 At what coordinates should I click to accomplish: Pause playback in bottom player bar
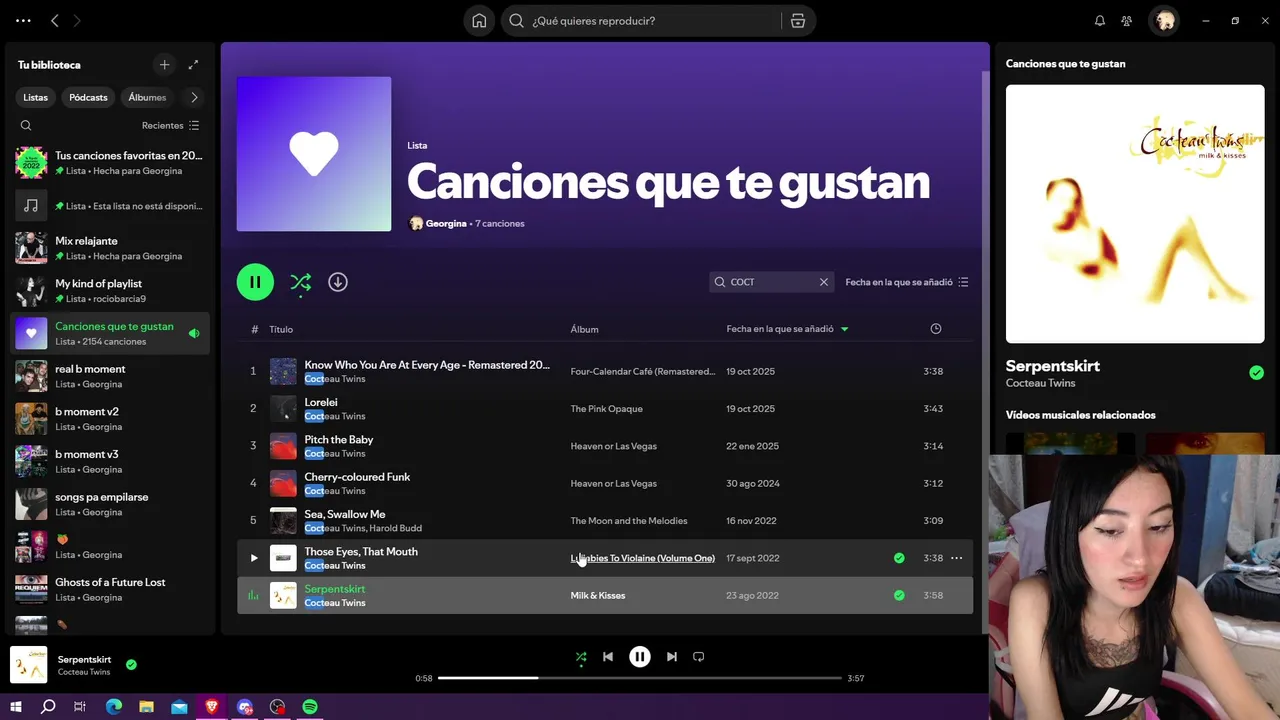click(x=640, y=657)
